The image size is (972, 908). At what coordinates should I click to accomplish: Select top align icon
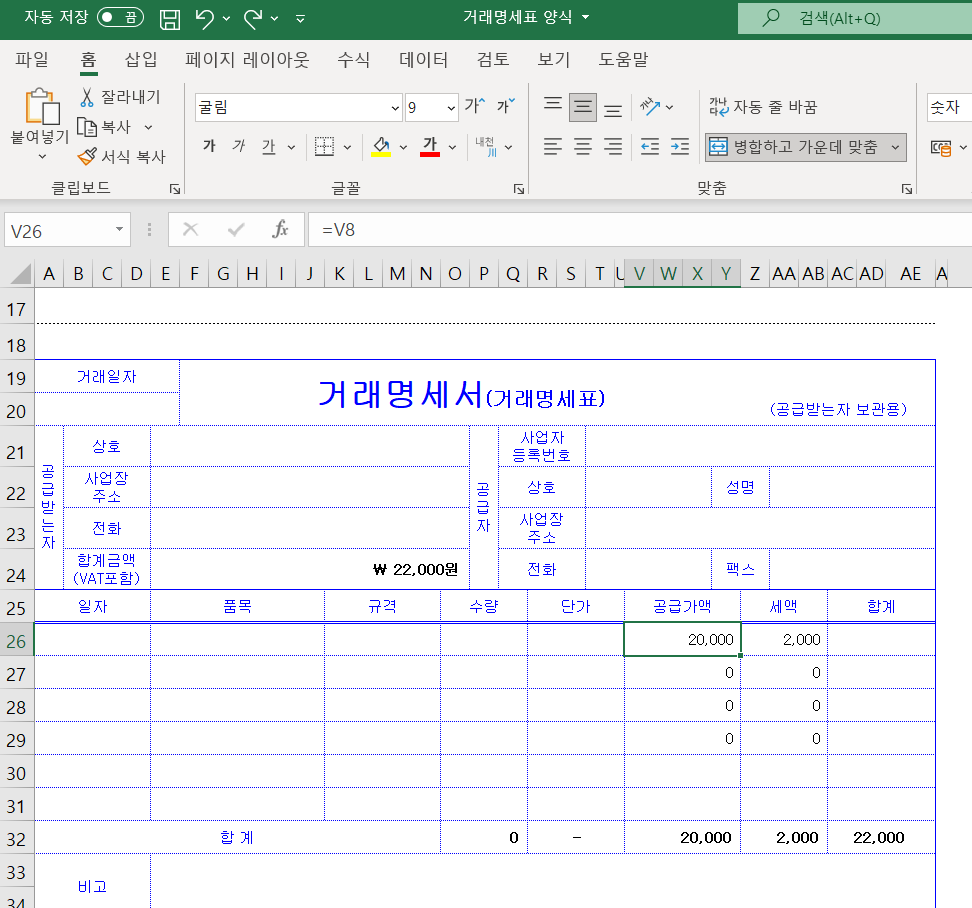(553, 106)
